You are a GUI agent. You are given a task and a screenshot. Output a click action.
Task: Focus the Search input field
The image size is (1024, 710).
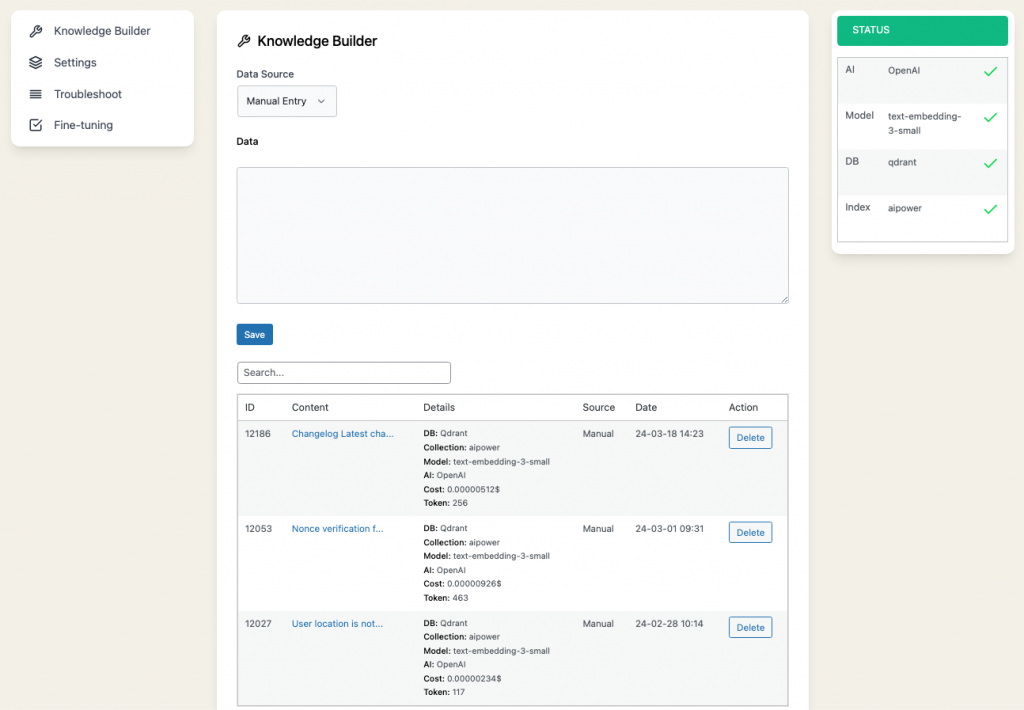tap(344, 373)
